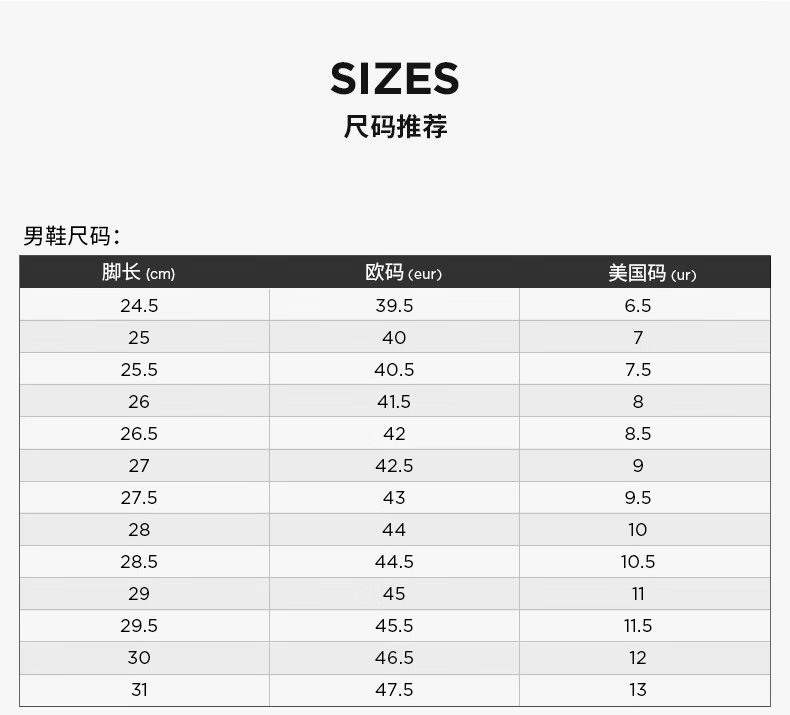Select EUR size cell 39.5
The width and height of the screenshot is (790, 715).
tap(394, 306)
